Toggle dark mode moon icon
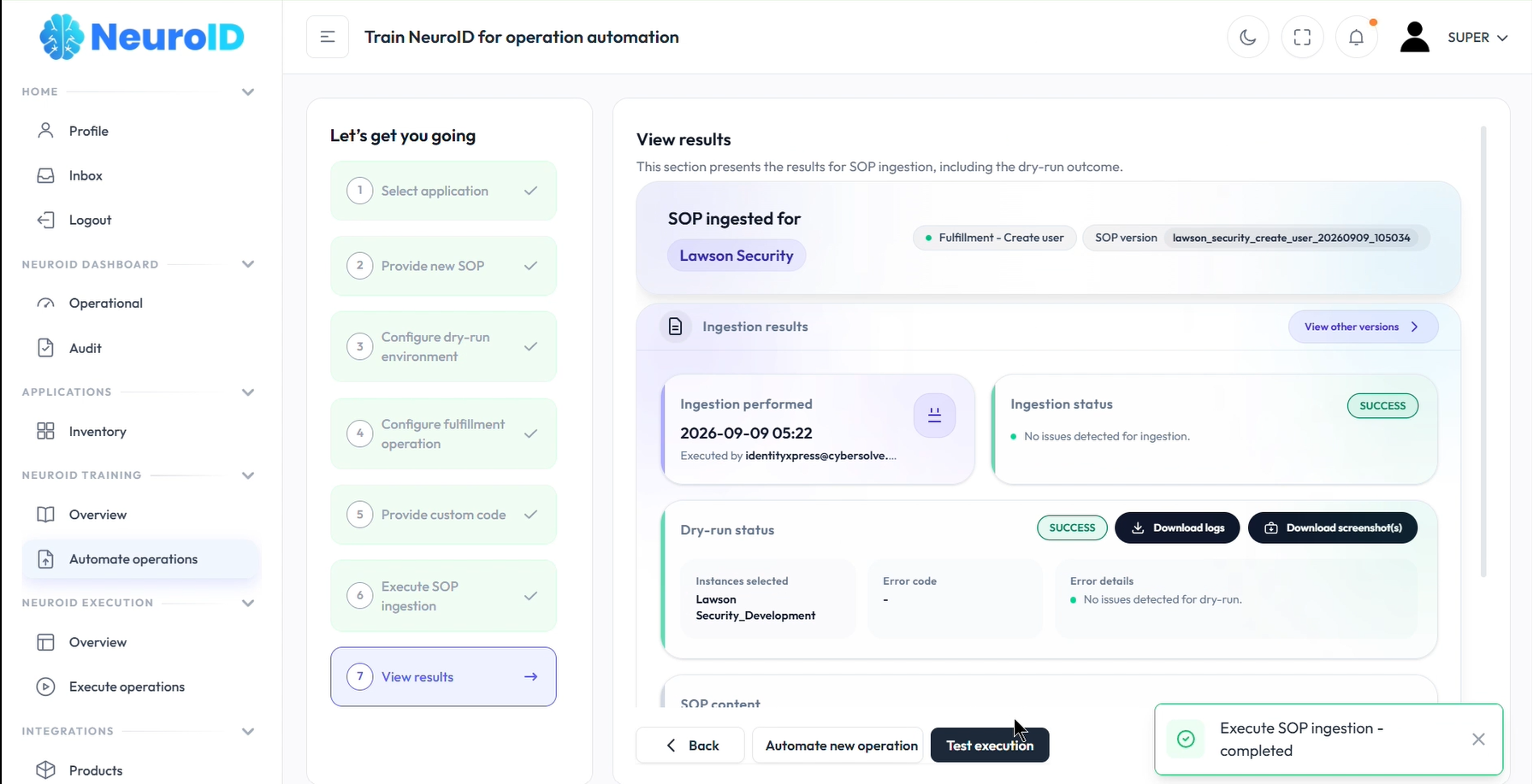 (1248, 38)
